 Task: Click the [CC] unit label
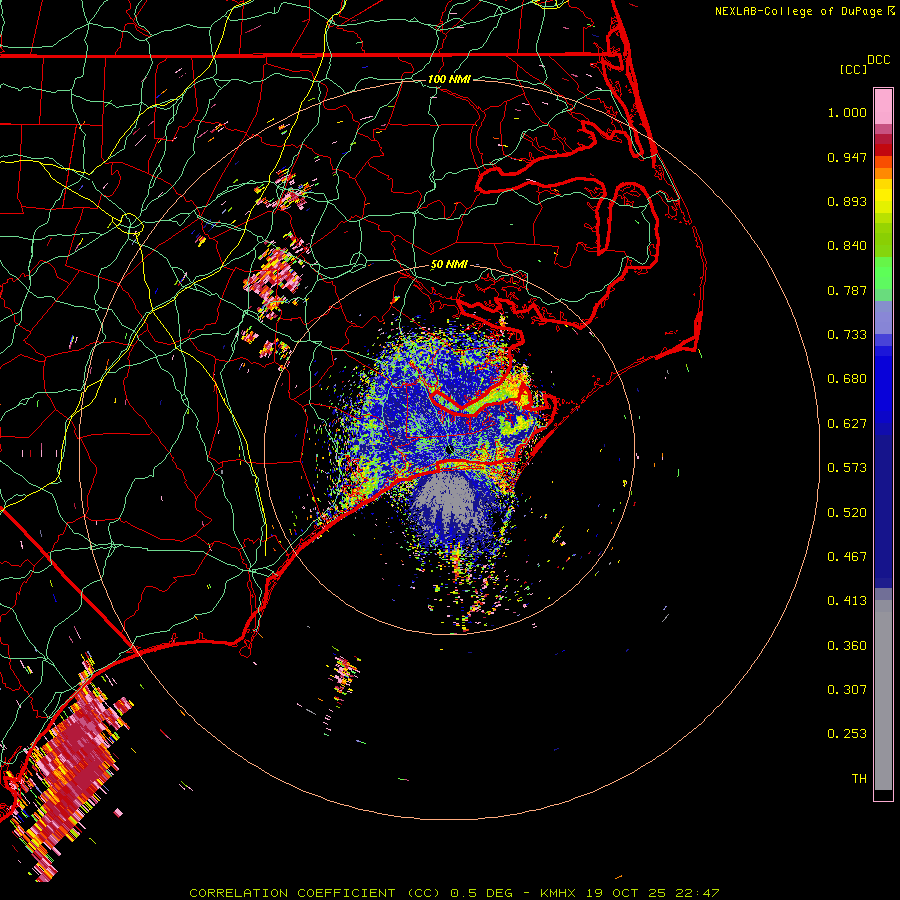853,69
